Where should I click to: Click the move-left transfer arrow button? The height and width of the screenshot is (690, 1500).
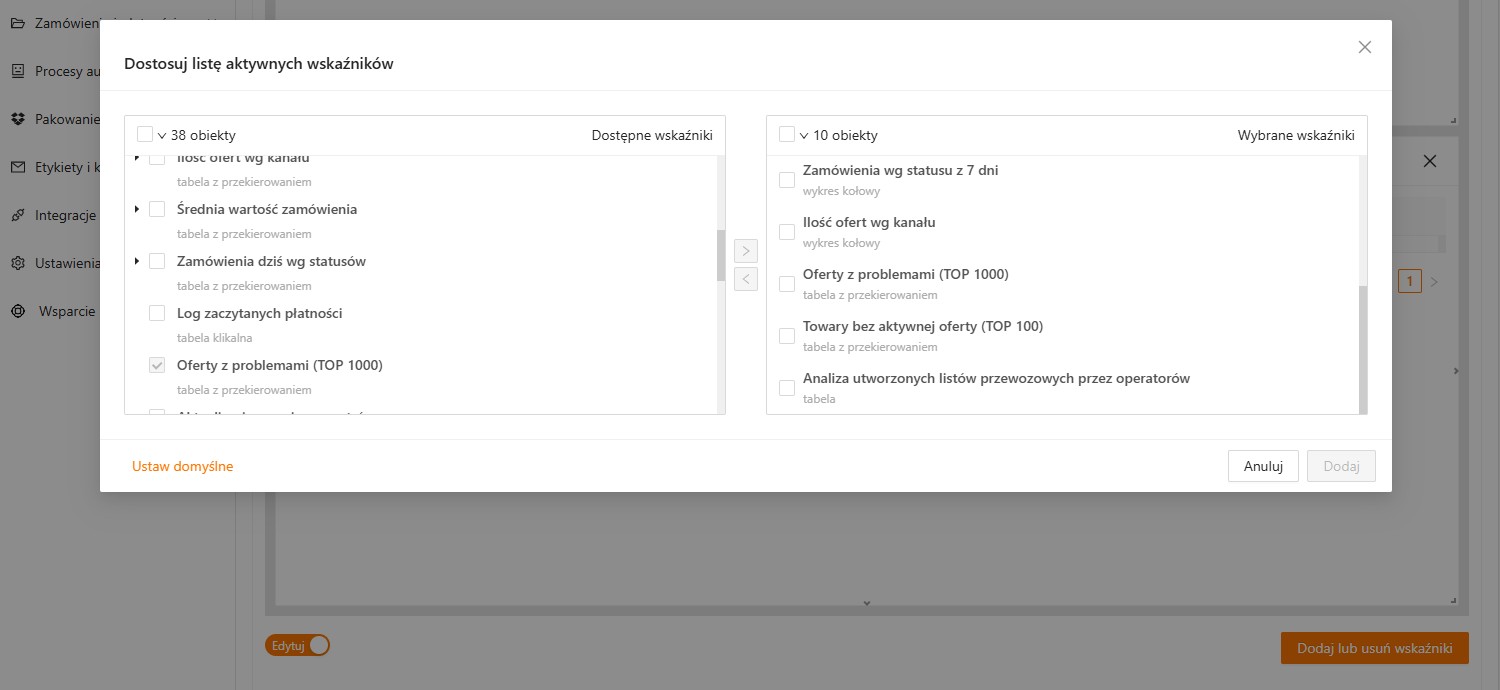[746, 279]
